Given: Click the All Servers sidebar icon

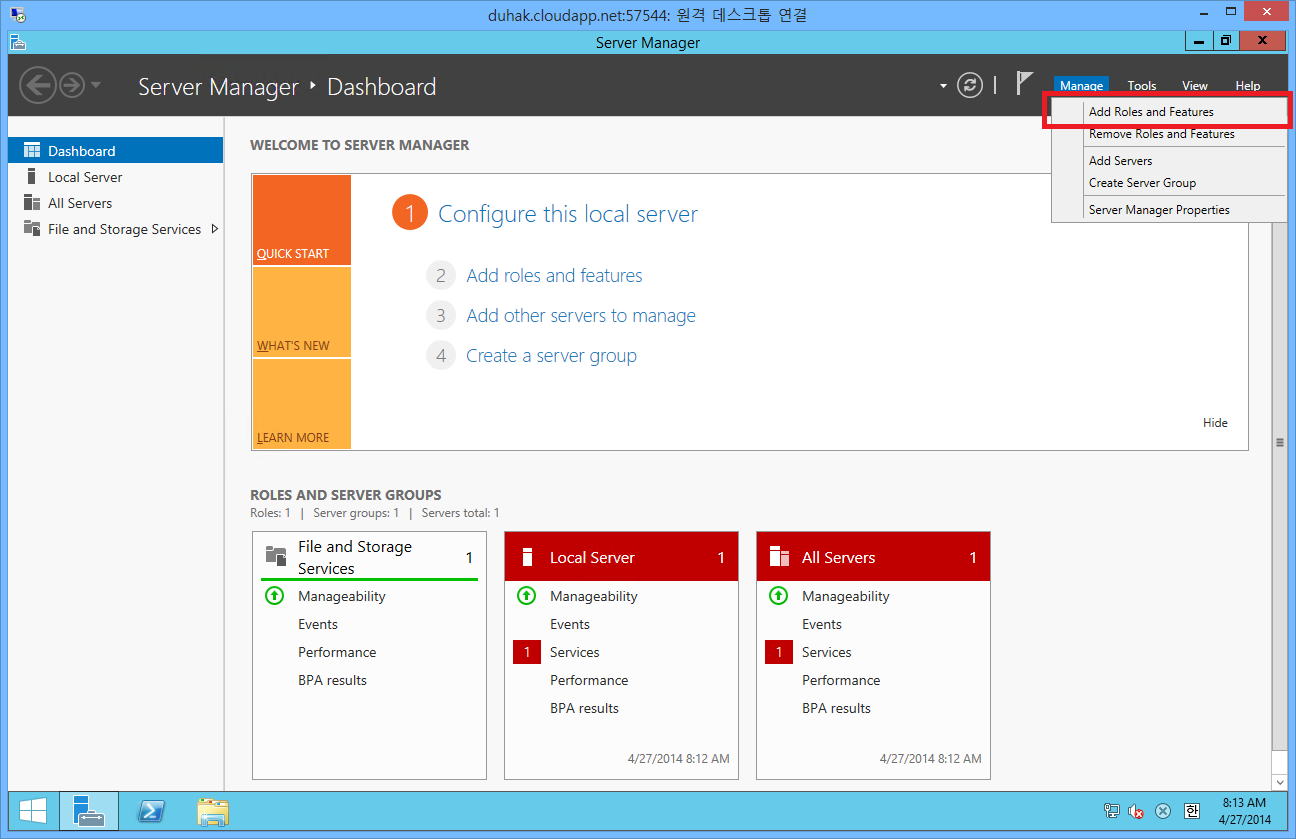Looking at the screenshot, I should pos(32,203).
